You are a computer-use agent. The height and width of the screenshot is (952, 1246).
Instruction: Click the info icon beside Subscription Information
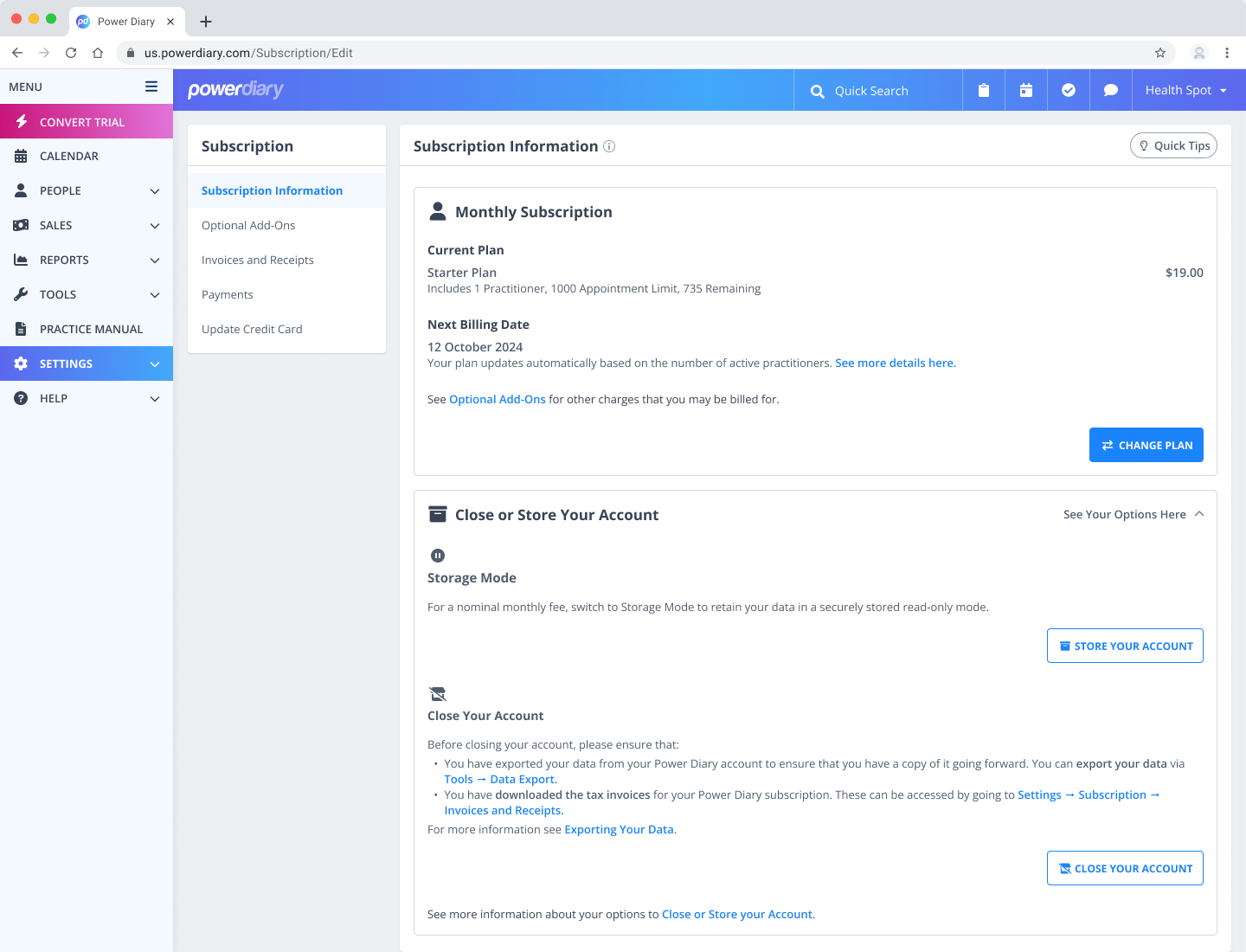[x=609, y=146]
